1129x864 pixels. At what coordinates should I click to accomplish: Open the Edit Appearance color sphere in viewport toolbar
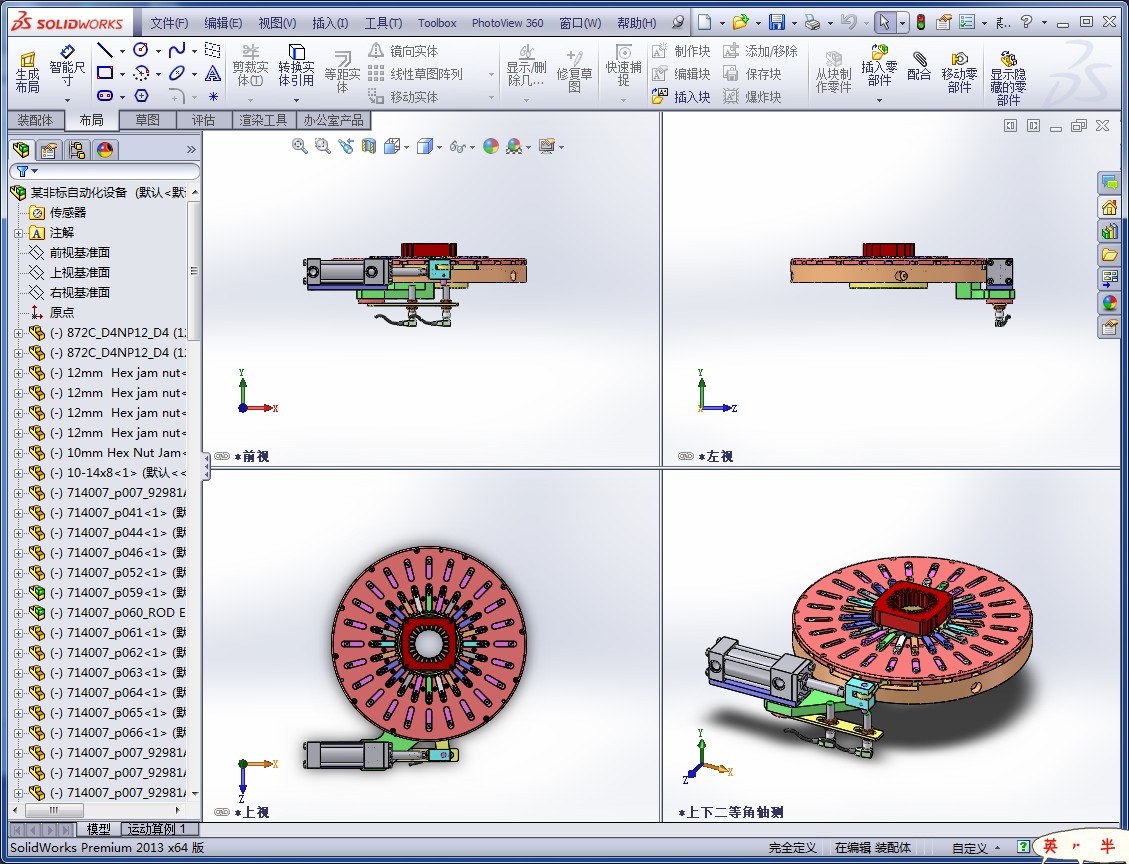click(x=491, y=146)
